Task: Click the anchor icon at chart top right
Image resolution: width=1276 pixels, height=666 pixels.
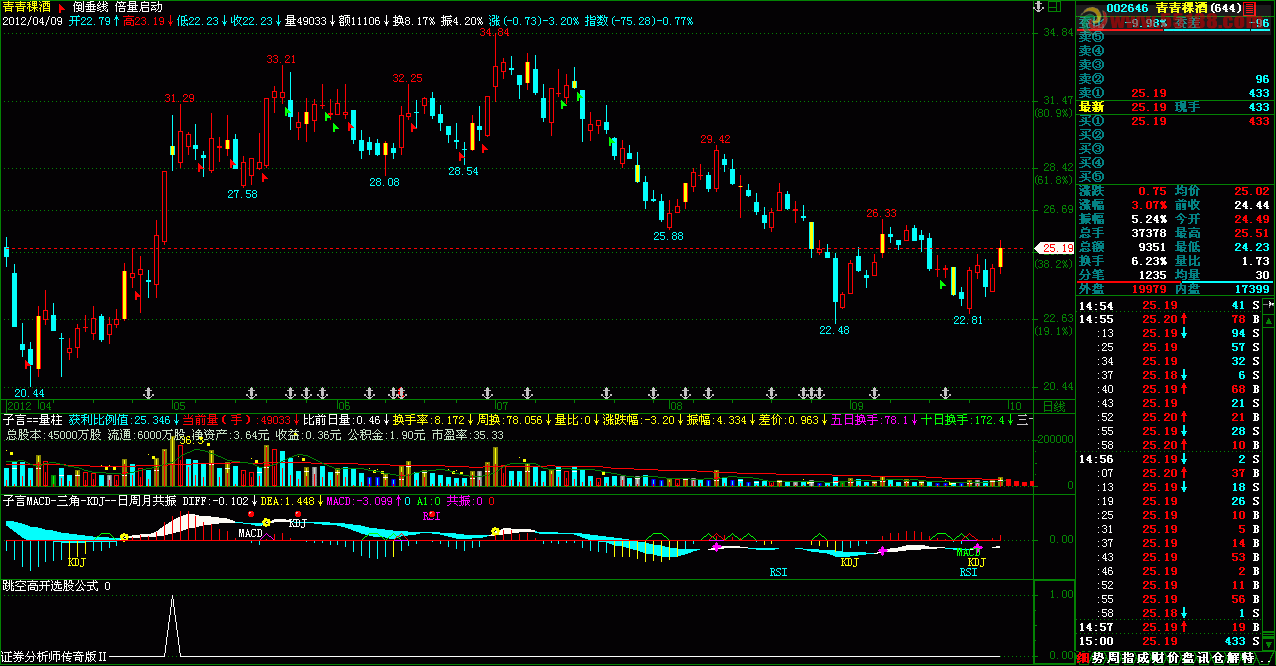Action: [1038, 8]
